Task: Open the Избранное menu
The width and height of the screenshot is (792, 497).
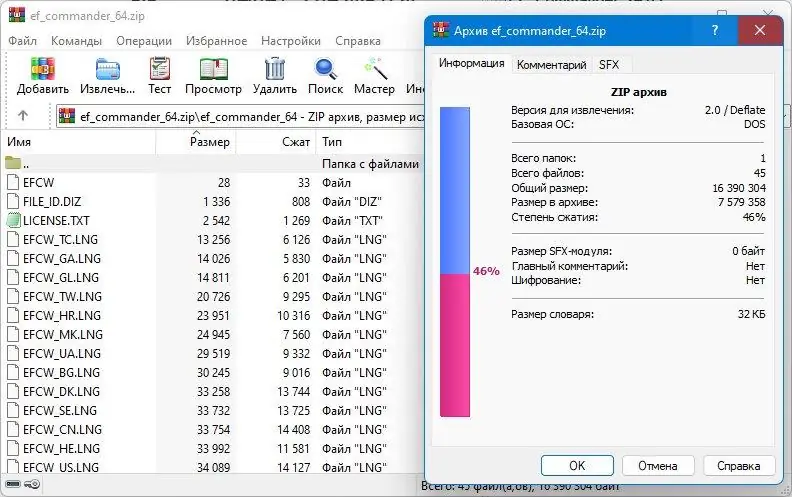Action: 216,41
